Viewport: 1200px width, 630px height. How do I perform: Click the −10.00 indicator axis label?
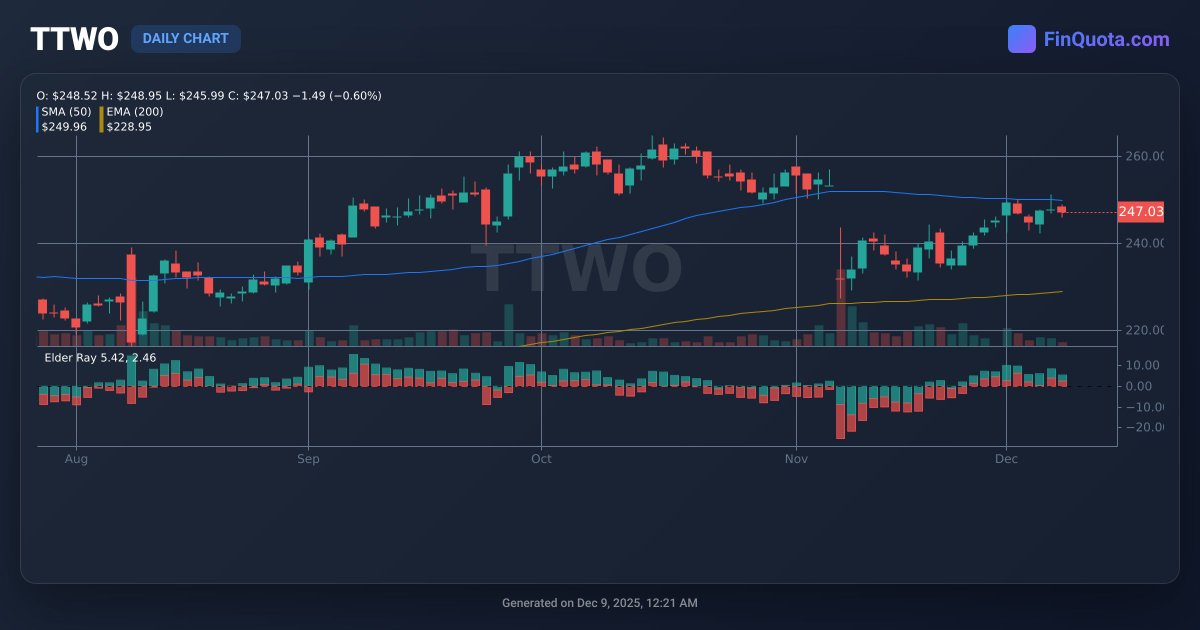point(1143,407)
